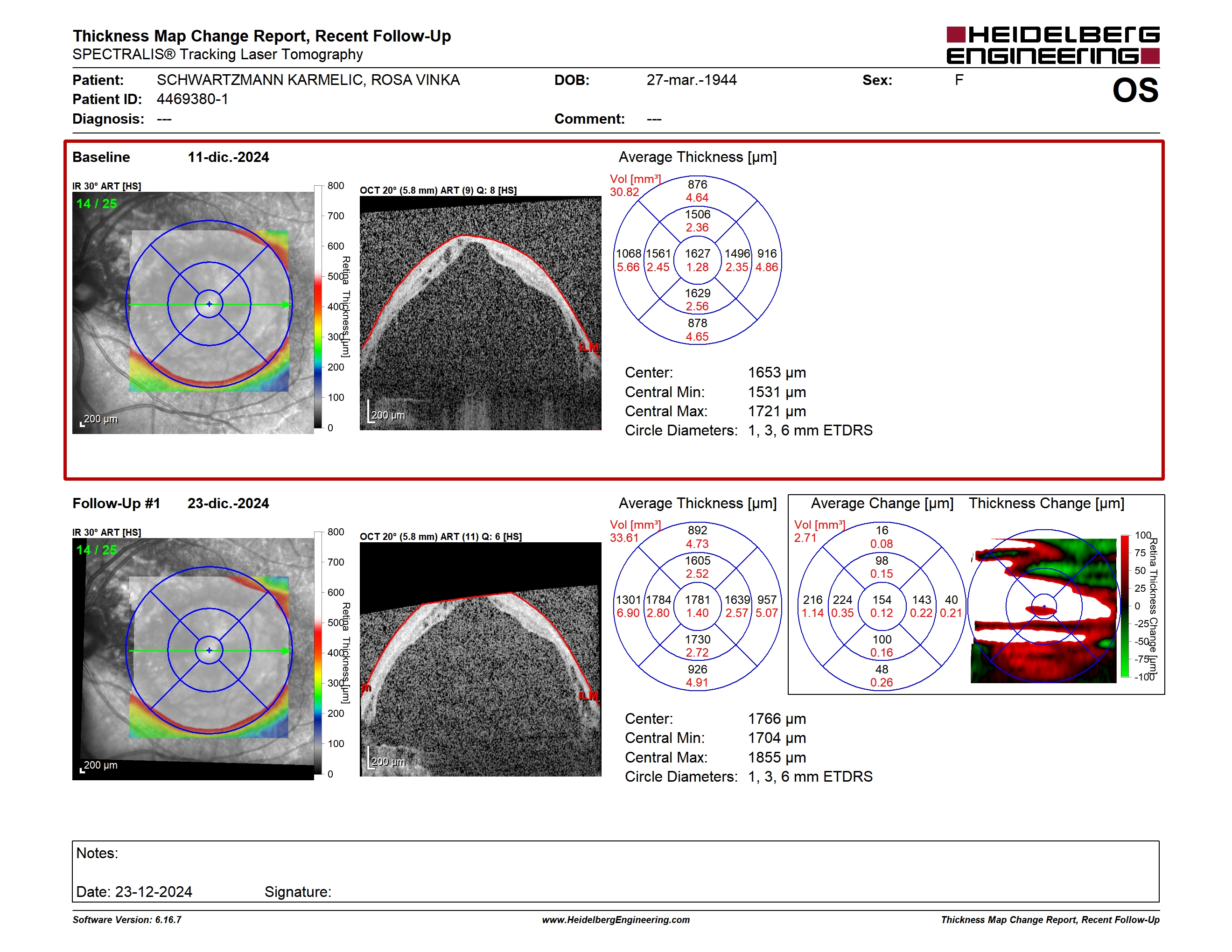Viewport: 1232px width, 952px height.
Task: Click Baseline inner inferior value 1629
Action: point(698,293)
